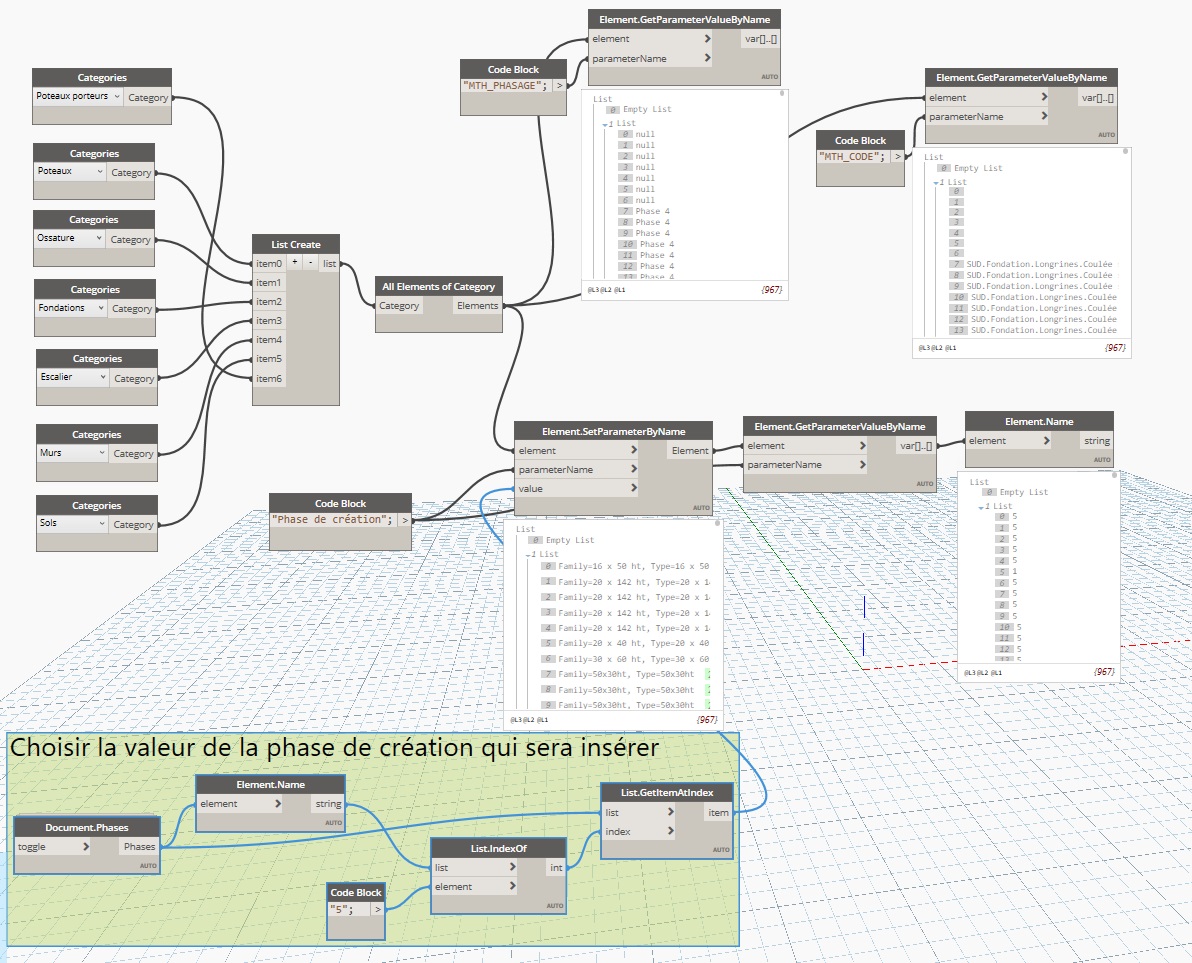Click output arrow of "MTH_CODE" Code Block
The image size is (1192, 963).
(x=898, y=157)
